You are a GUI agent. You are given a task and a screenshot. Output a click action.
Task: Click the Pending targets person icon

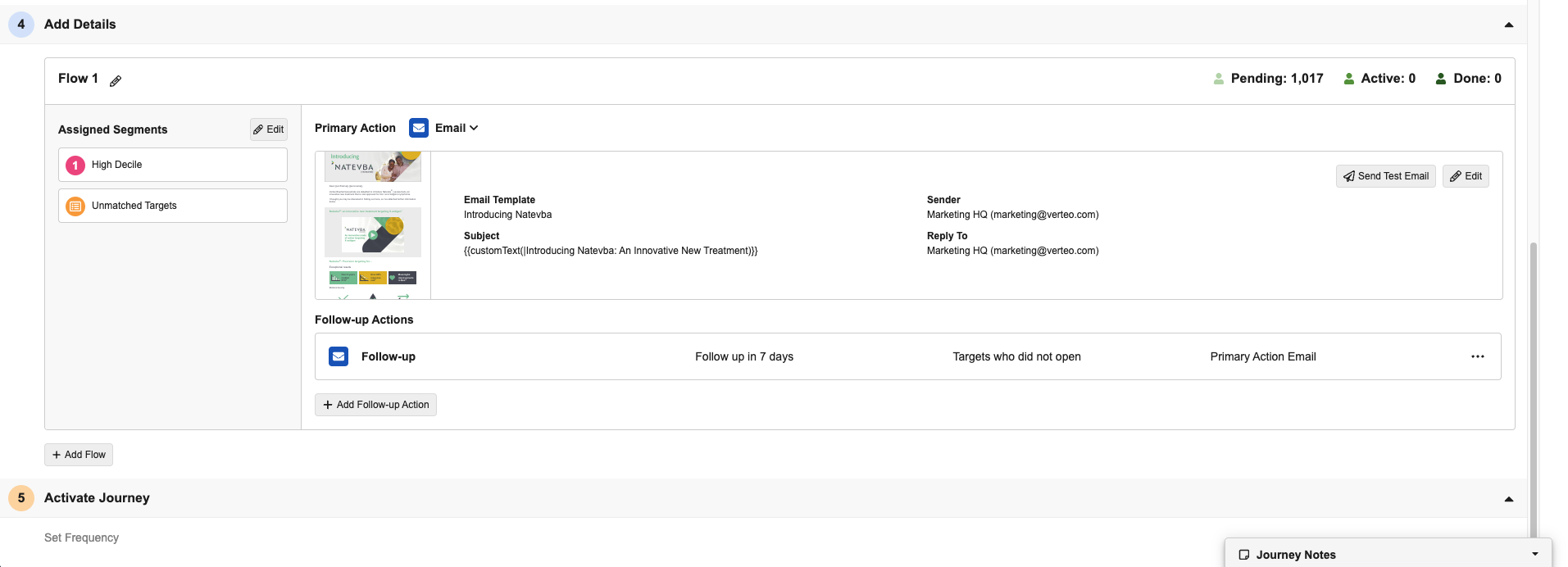pyautogui.click(x=1219, y=79)
